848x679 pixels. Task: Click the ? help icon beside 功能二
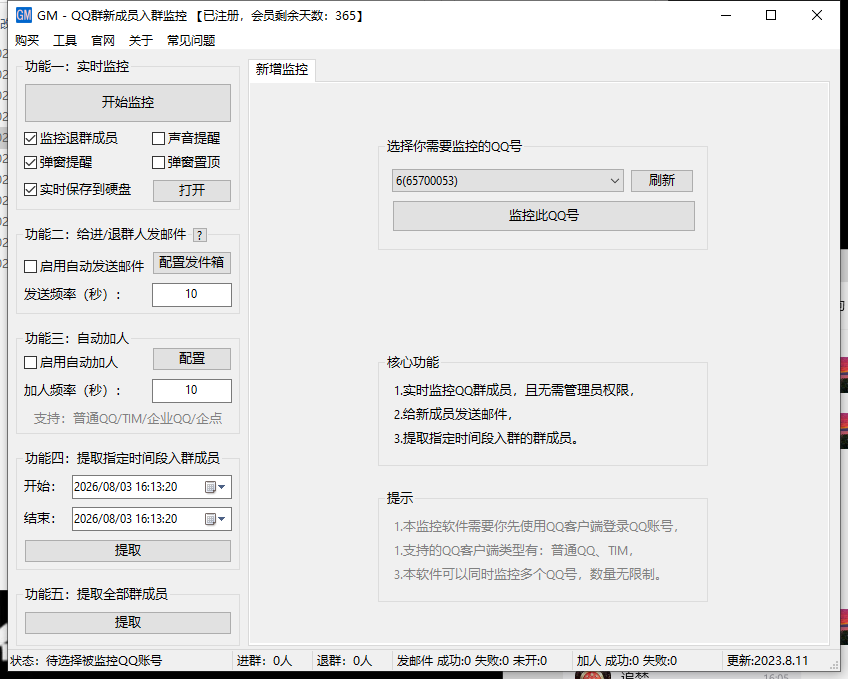200,235
